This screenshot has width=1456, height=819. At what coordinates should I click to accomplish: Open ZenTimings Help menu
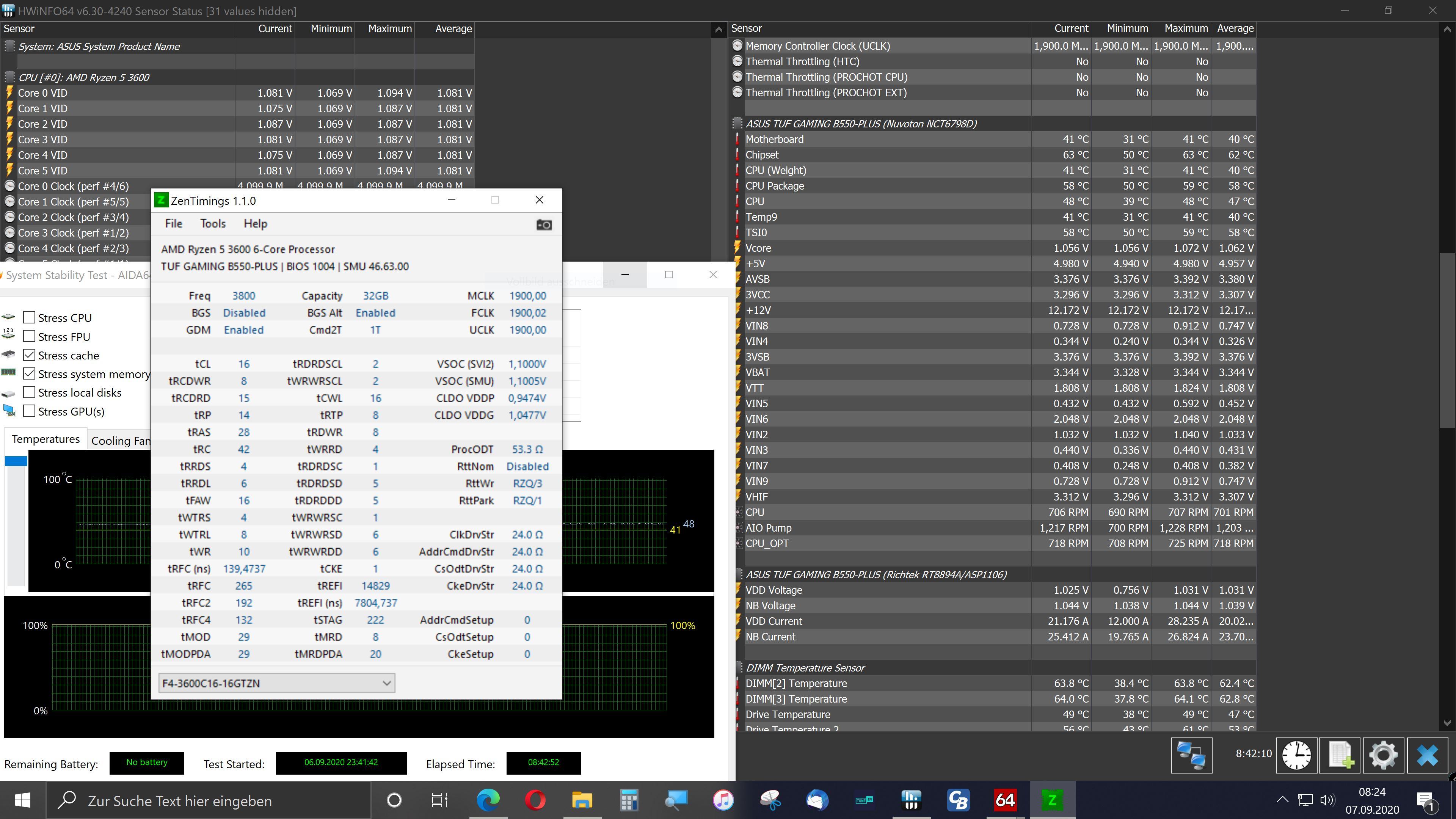tap(256, 224)
